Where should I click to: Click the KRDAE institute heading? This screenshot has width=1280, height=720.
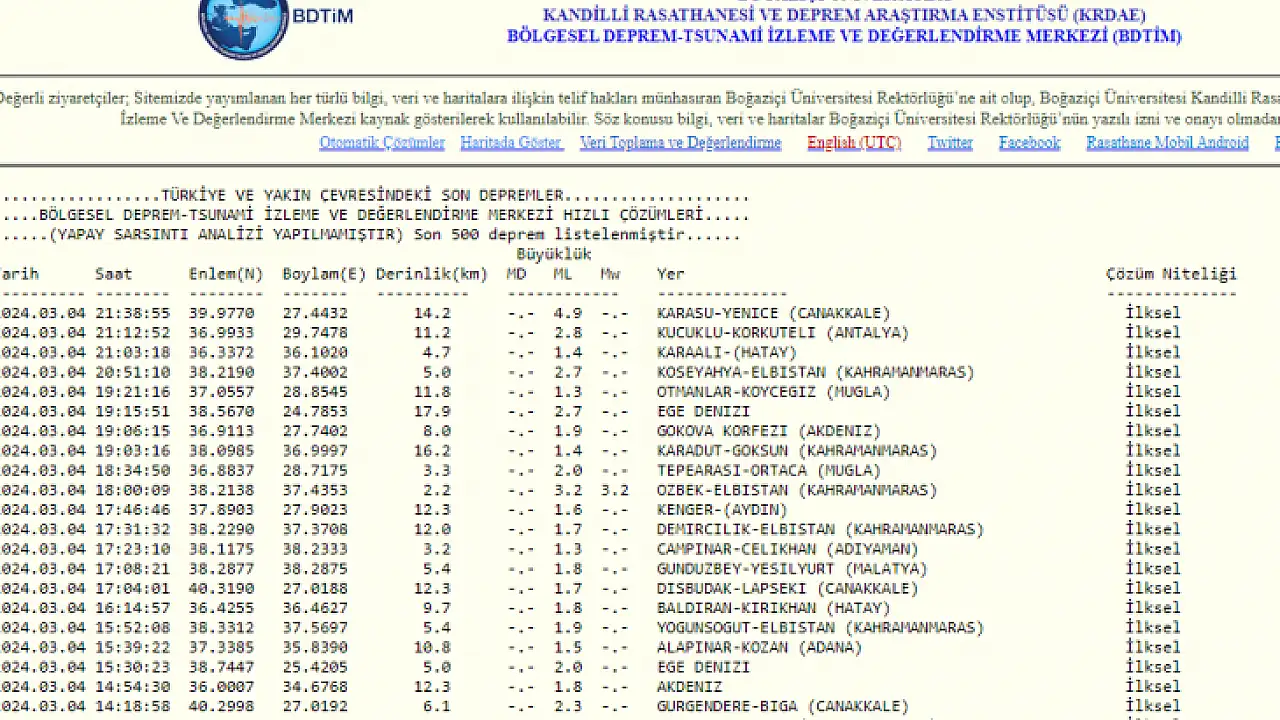pyautogui.click(x=844, y=16)
